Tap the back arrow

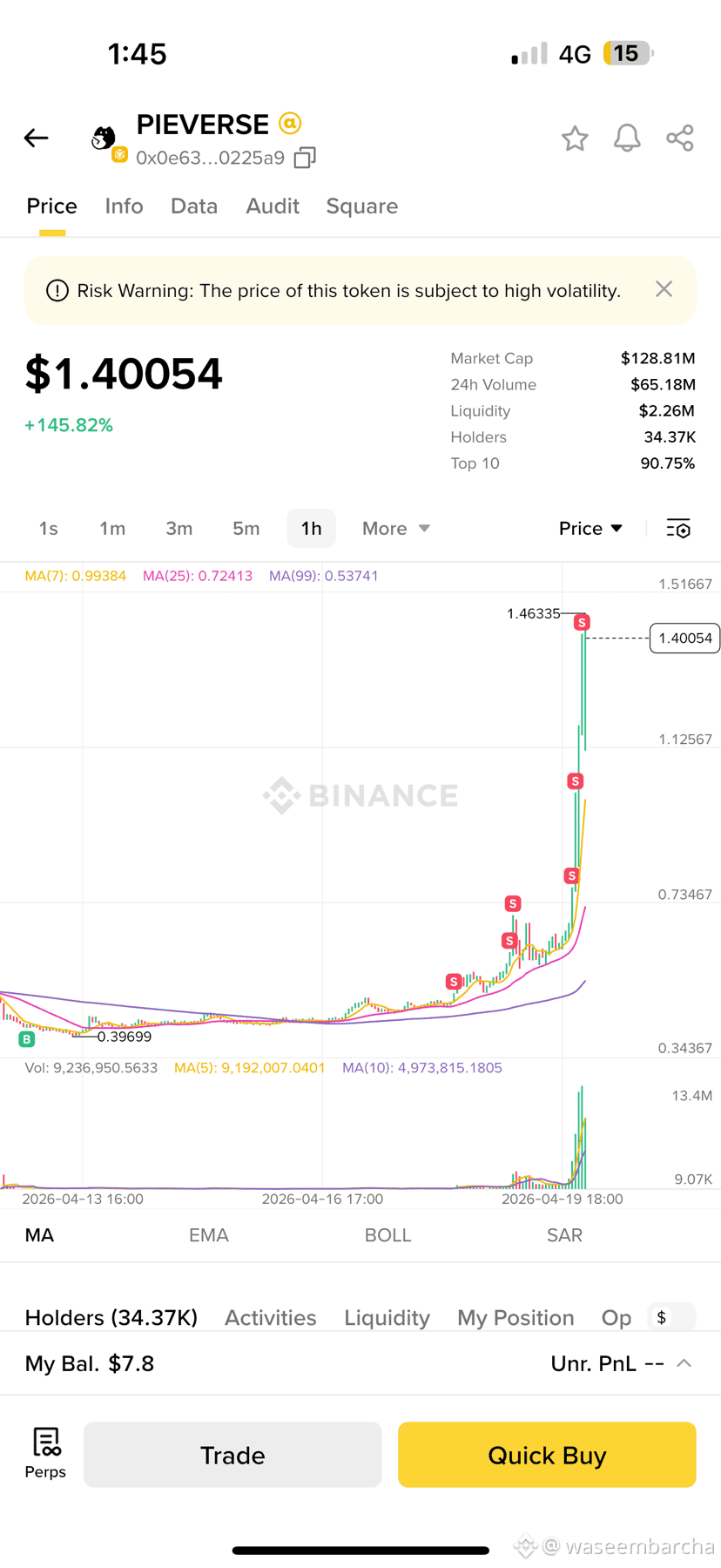click(36, 138)
